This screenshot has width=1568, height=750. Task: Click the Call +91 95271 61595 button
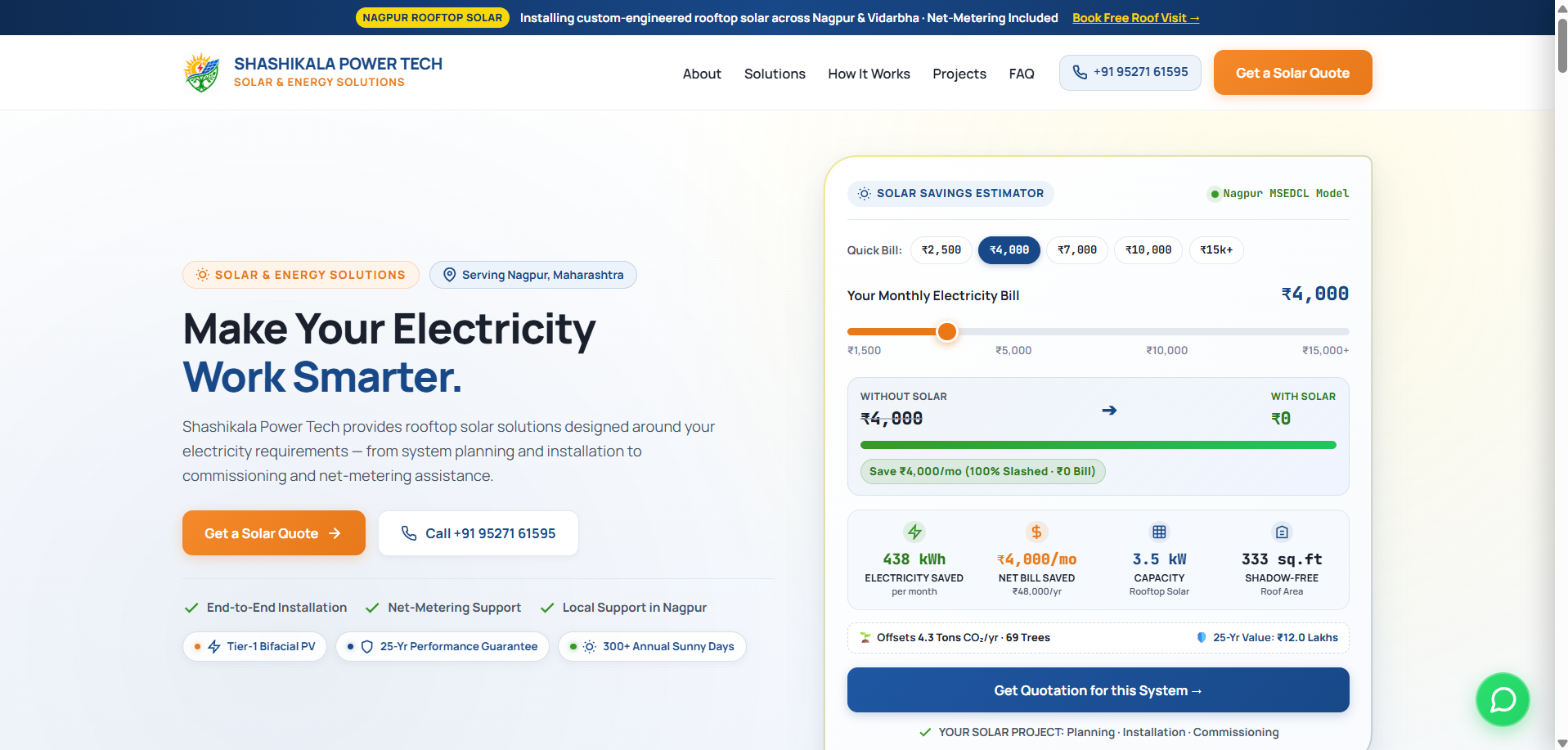(478, 533)
